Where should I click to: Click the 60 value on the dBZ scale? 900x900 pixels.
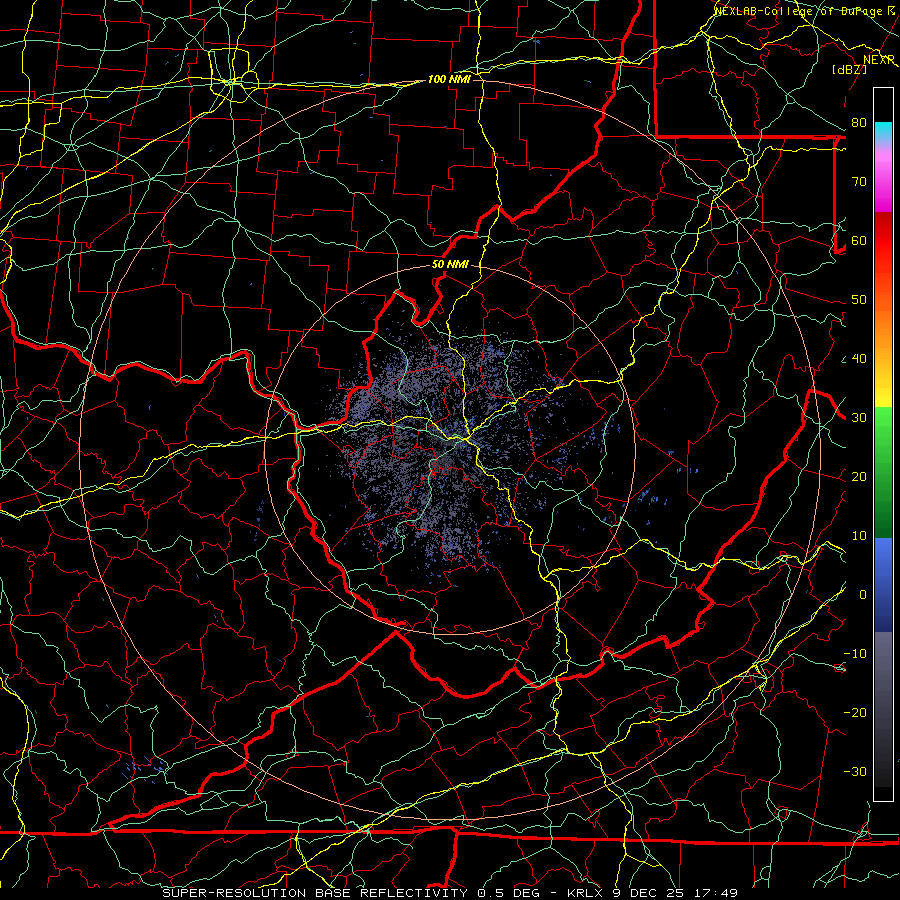click(859, 241)
